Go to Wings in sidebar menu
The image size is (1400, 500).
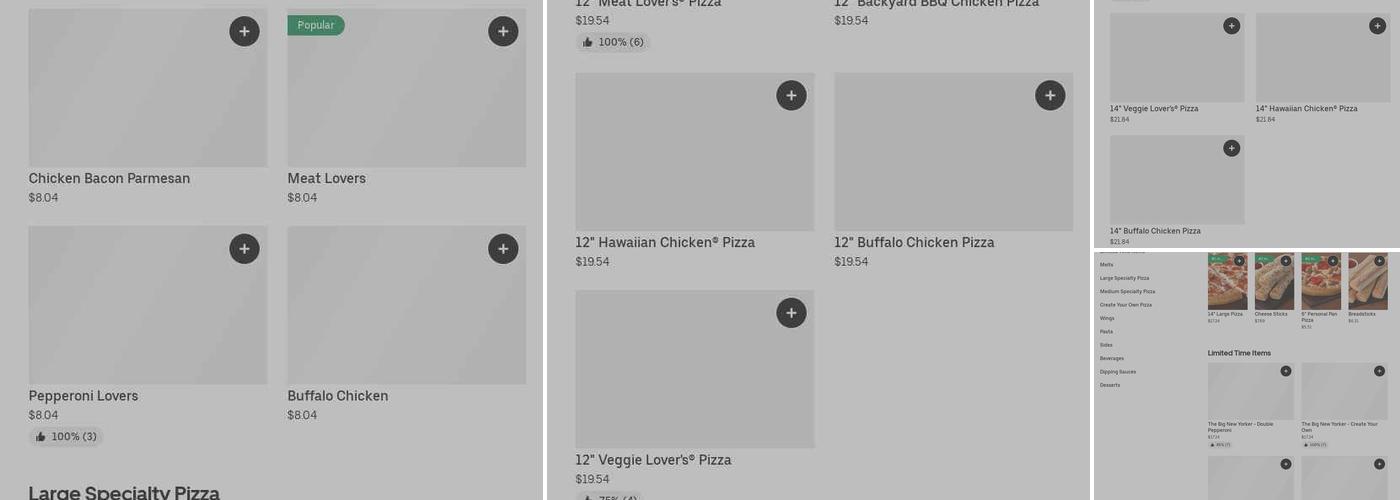coord(1107,318)
